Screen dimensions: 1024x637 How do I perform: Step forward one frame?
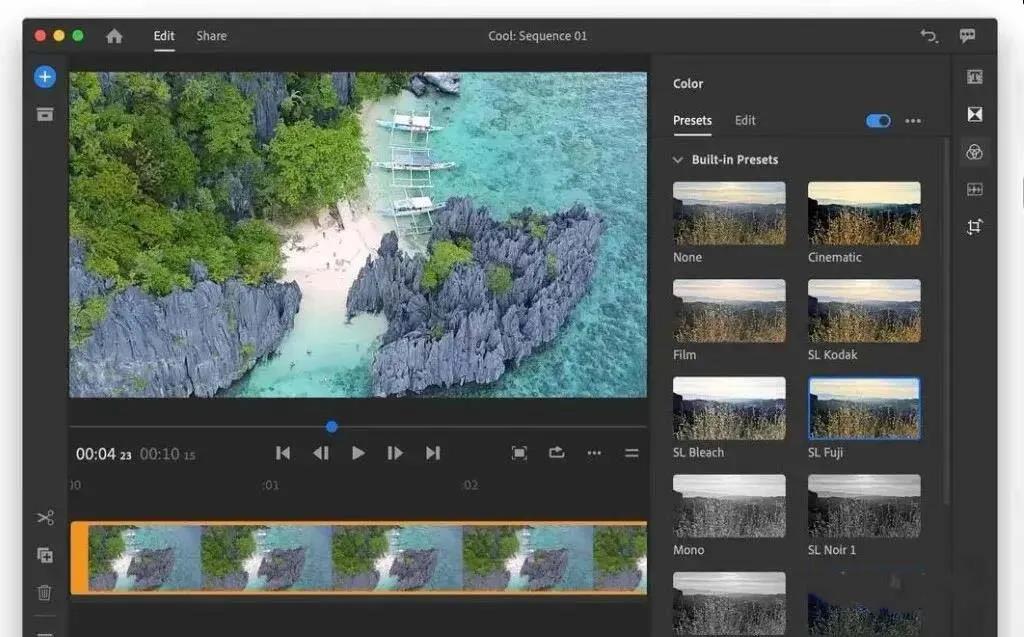pos(395,453)
